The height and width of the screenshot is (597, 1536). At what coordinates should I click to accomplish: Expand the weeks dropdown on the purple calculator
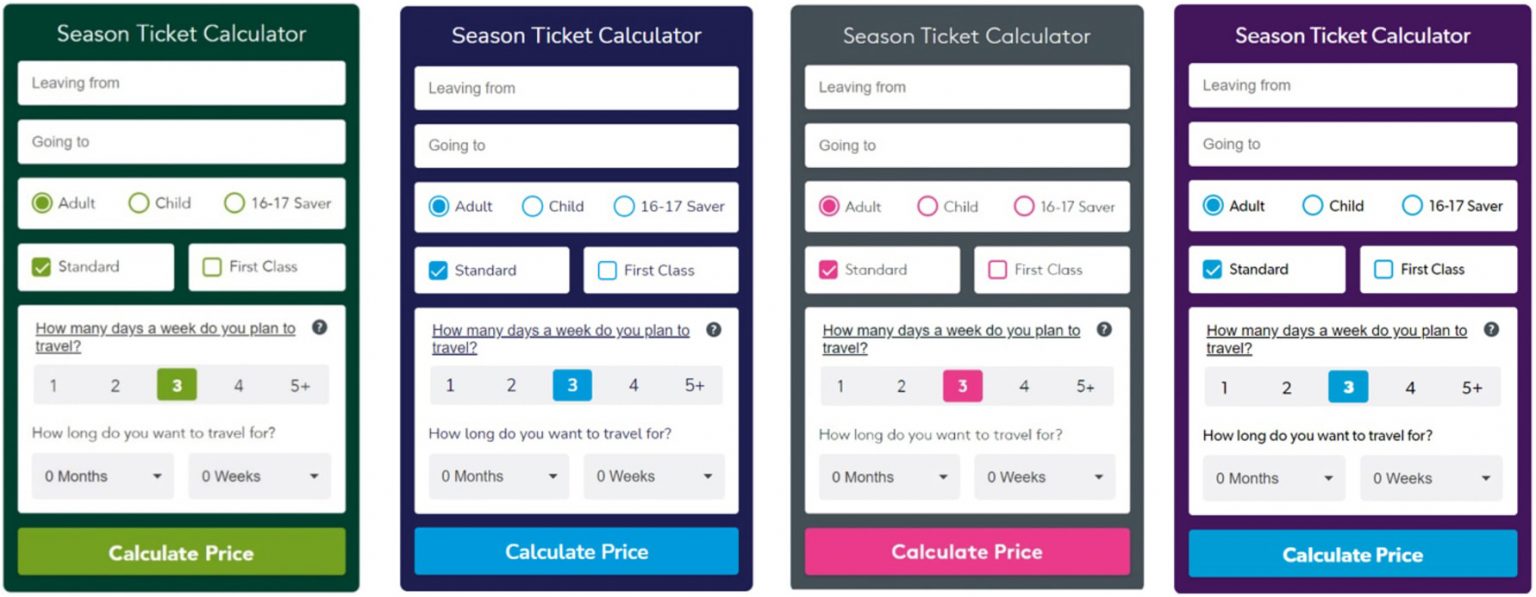pyautogui.click(x=1430, y=479)
